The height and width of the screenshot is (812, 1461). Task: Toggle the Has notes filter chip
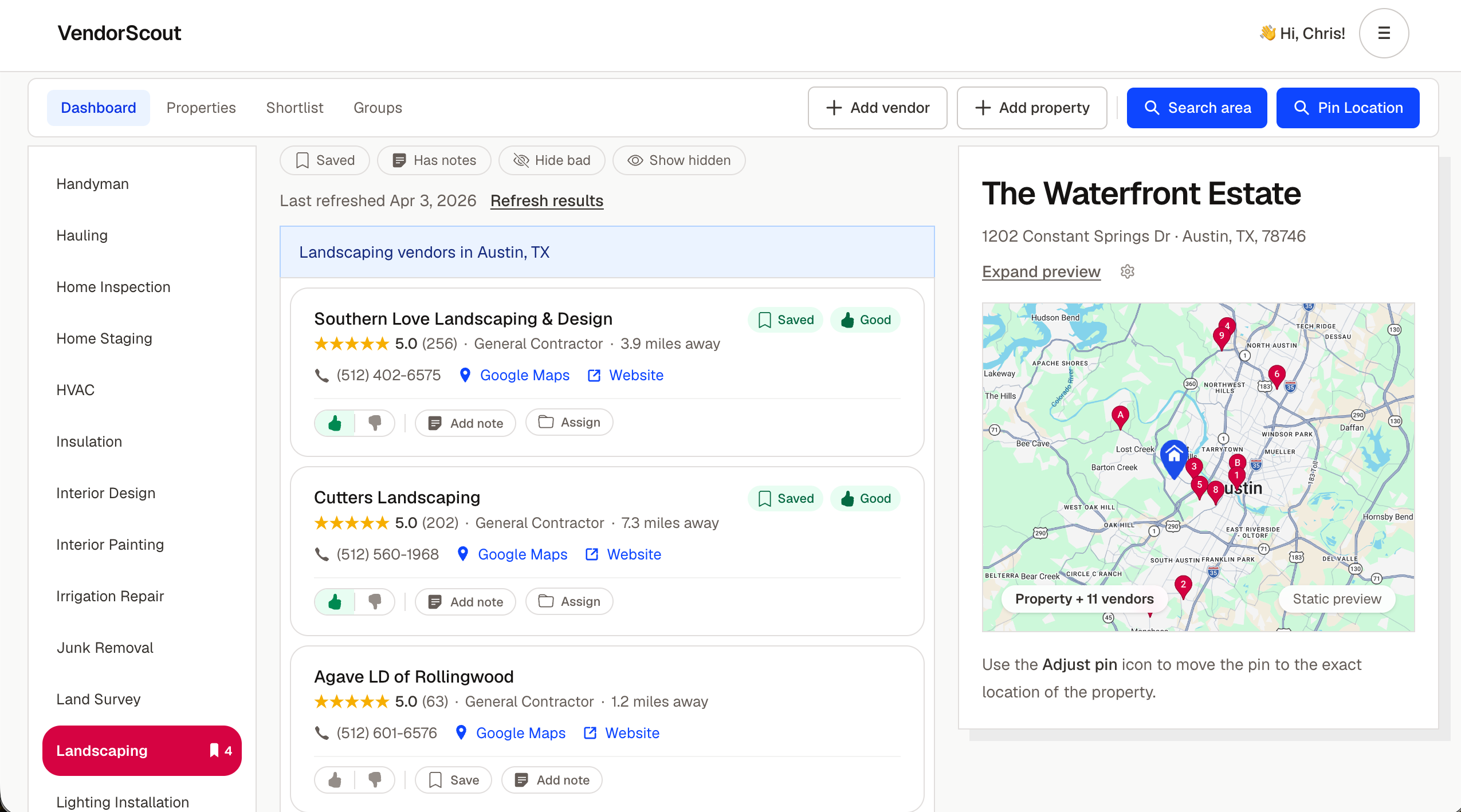coord(434,160)
